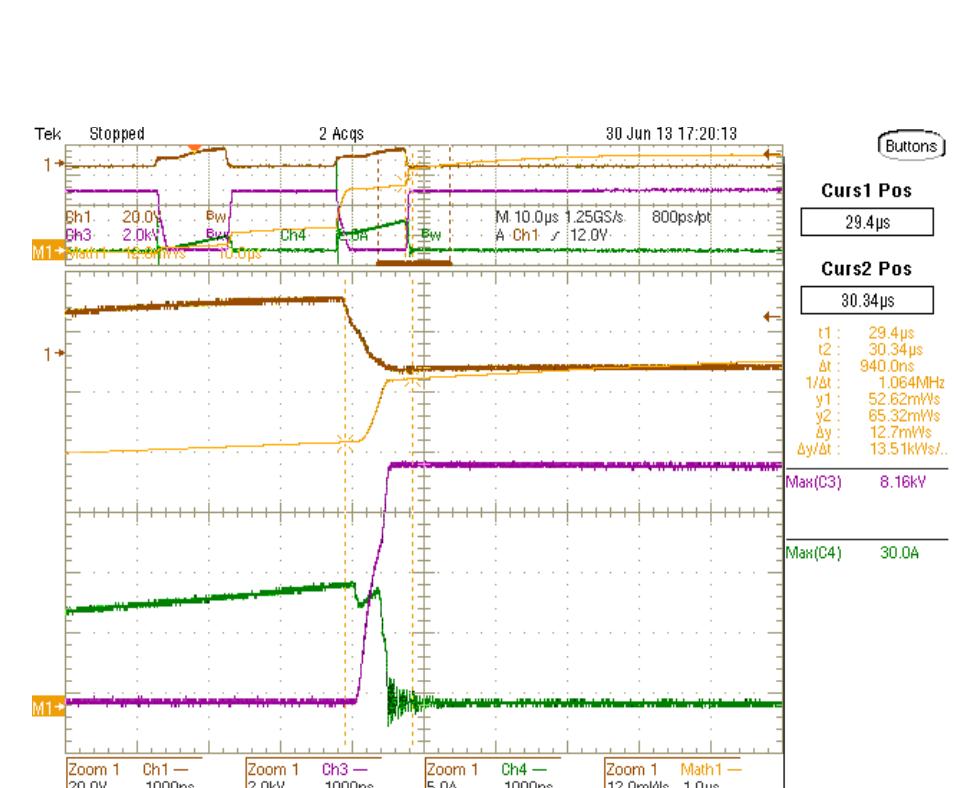Click the y2 65.32mWs readout
This screenshot has width=960, height=788.
tap(877, 416)
